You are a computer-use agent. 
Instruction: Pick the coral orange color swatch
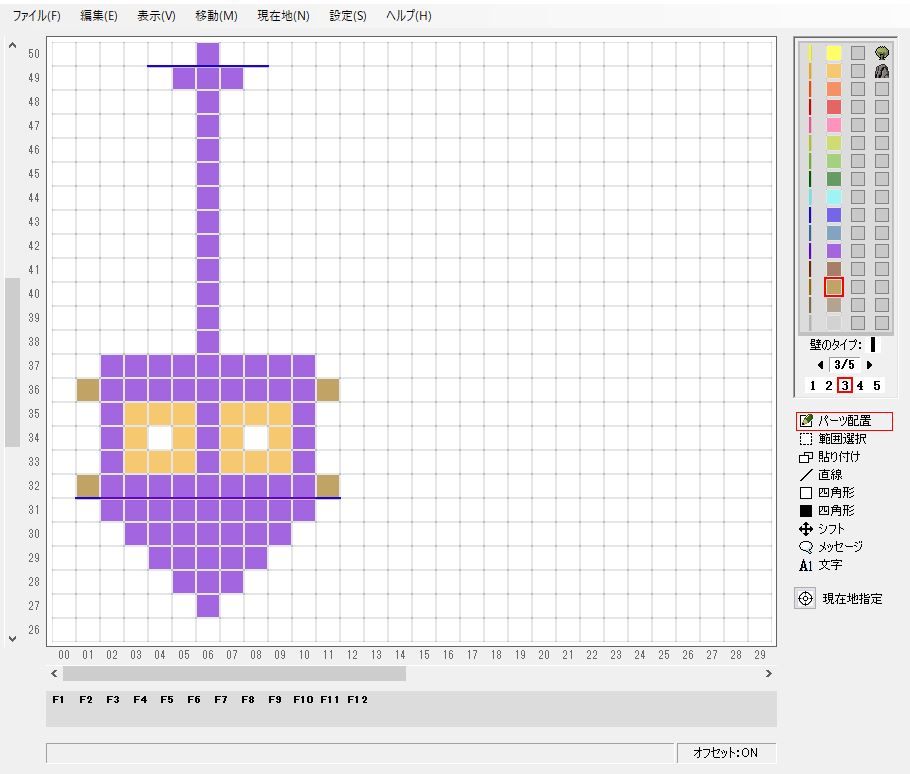pos(834,89)
